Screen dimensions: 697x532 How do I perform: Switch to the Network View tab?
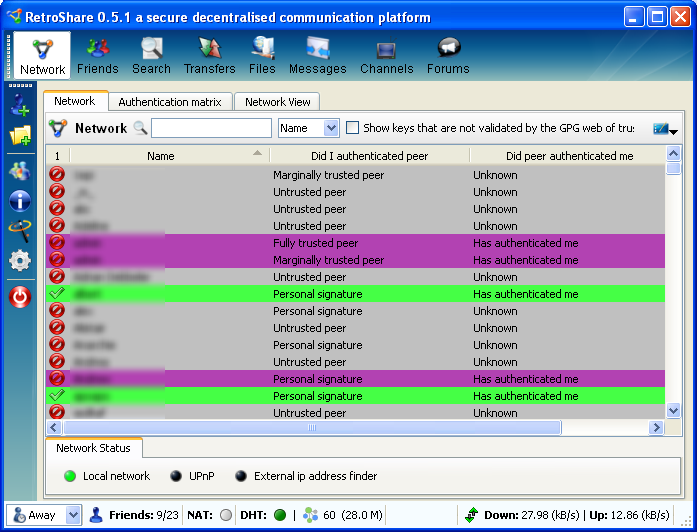point(277,102)
